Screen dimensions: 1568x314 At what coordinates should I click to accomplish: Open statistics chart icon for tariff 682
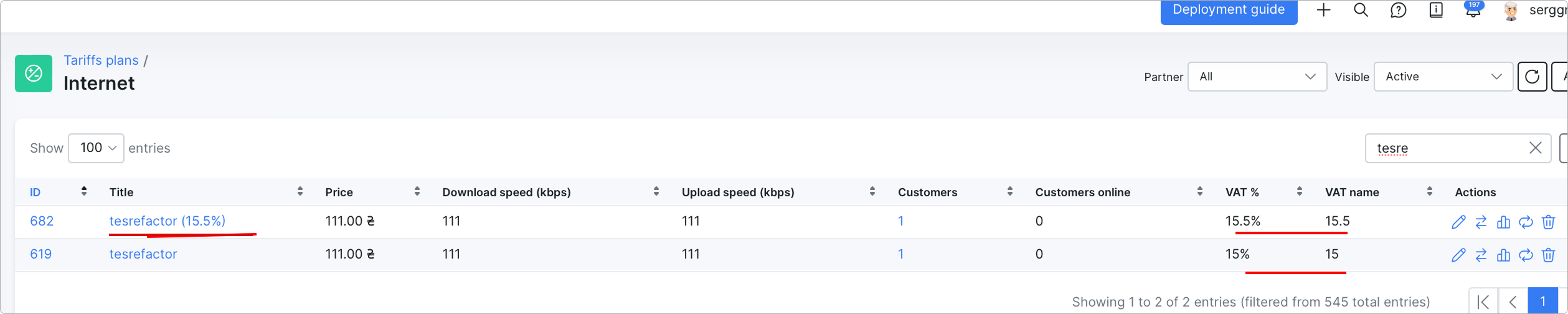pos(1503,222)
